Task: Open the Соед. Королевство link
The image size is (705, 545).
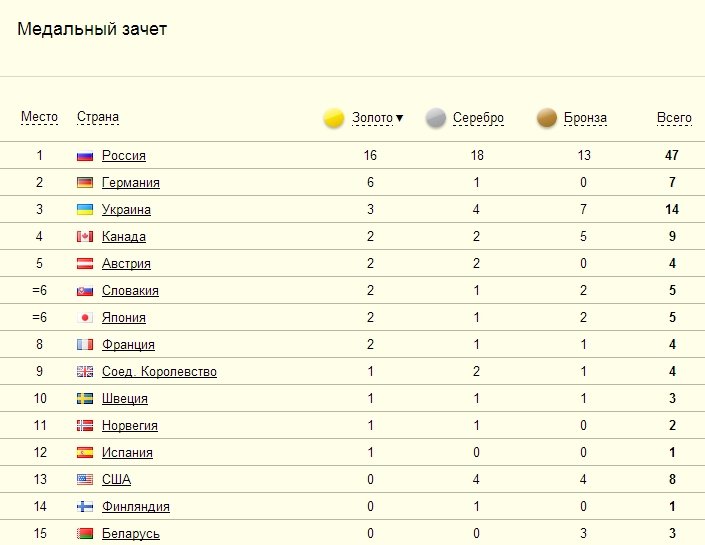Action: coord(159,371)
